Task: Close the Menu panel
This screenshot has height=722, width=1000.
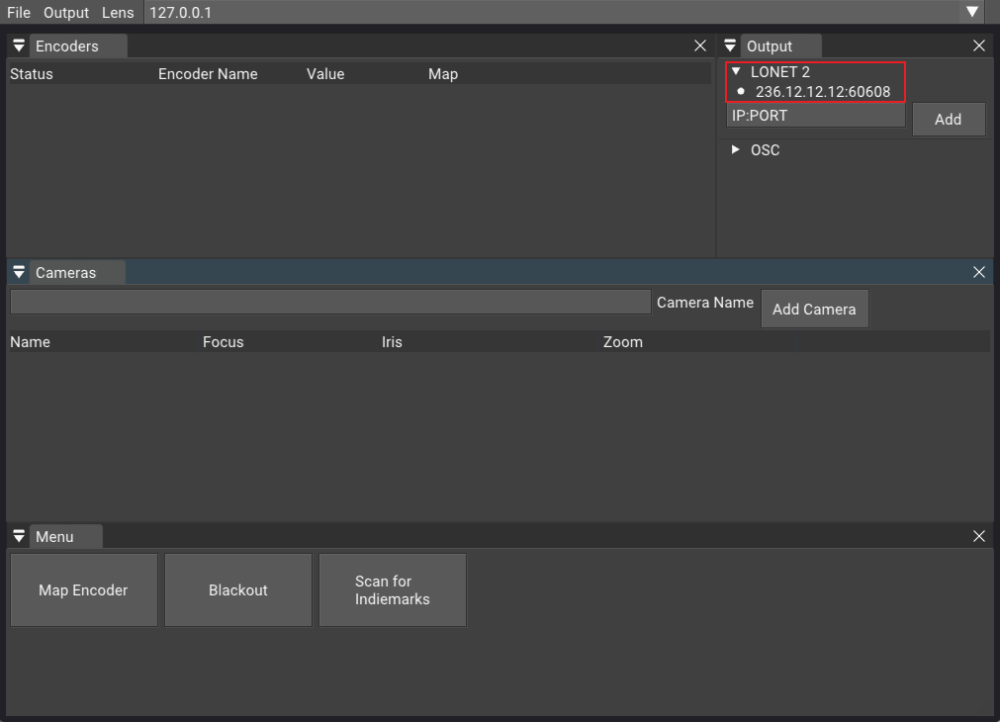Action: pos(979,536)
